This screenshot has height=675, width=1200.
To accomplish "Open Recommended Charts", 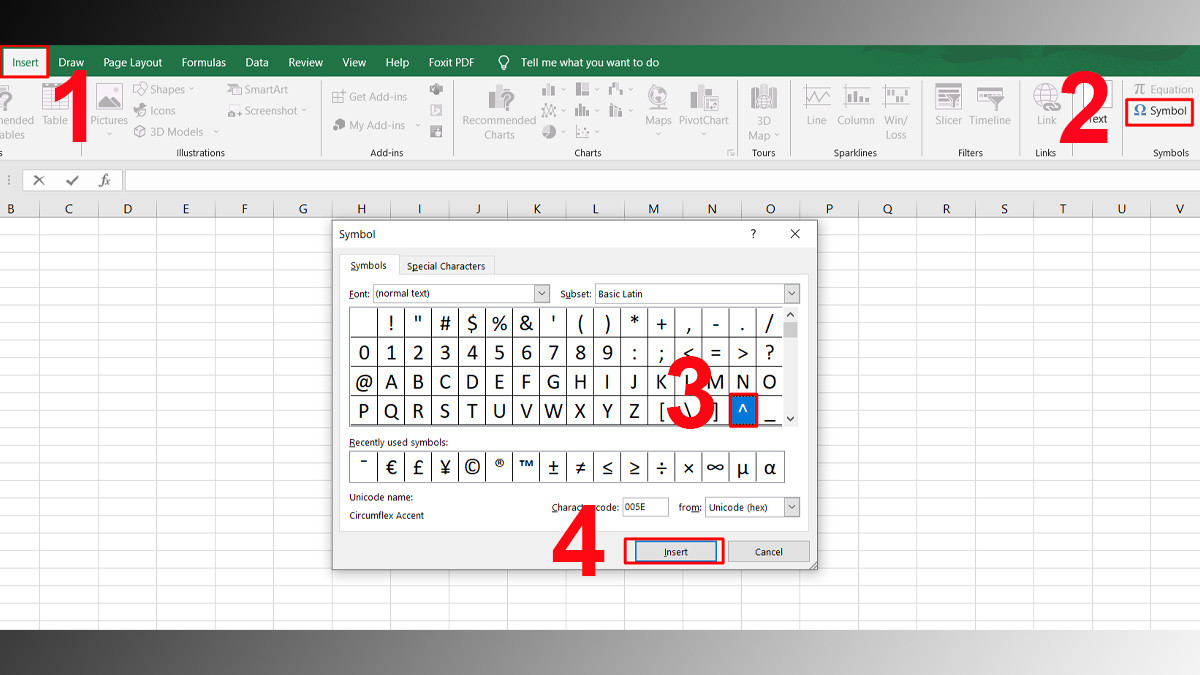I will click(x=499, y=111).
